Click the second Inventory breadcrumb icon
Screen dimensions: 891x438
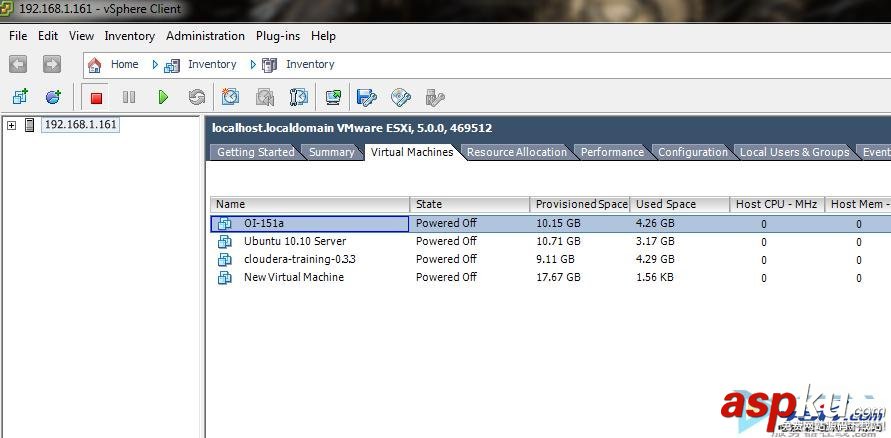coord(269,65)
